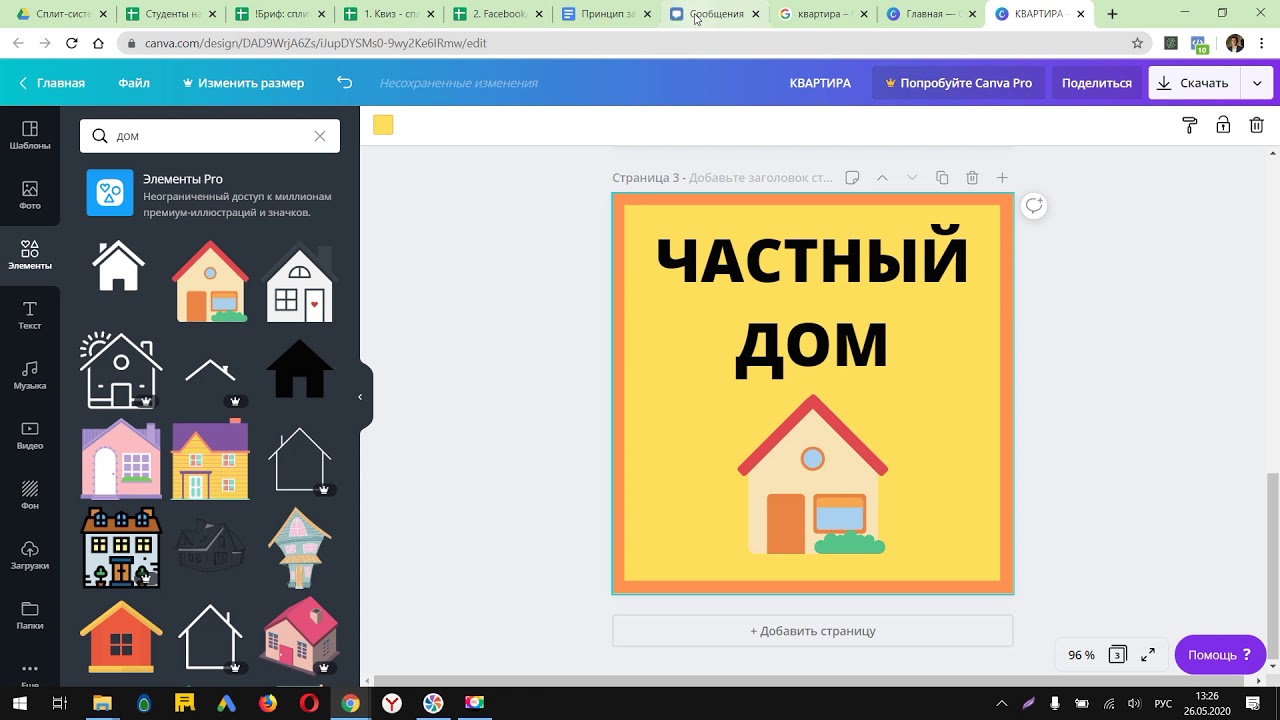The height and width of the screenshot is (720, 1280).
Task: Collapse the side panel with arrow handle
Action: pyautogui.click(x=361, y=397)
